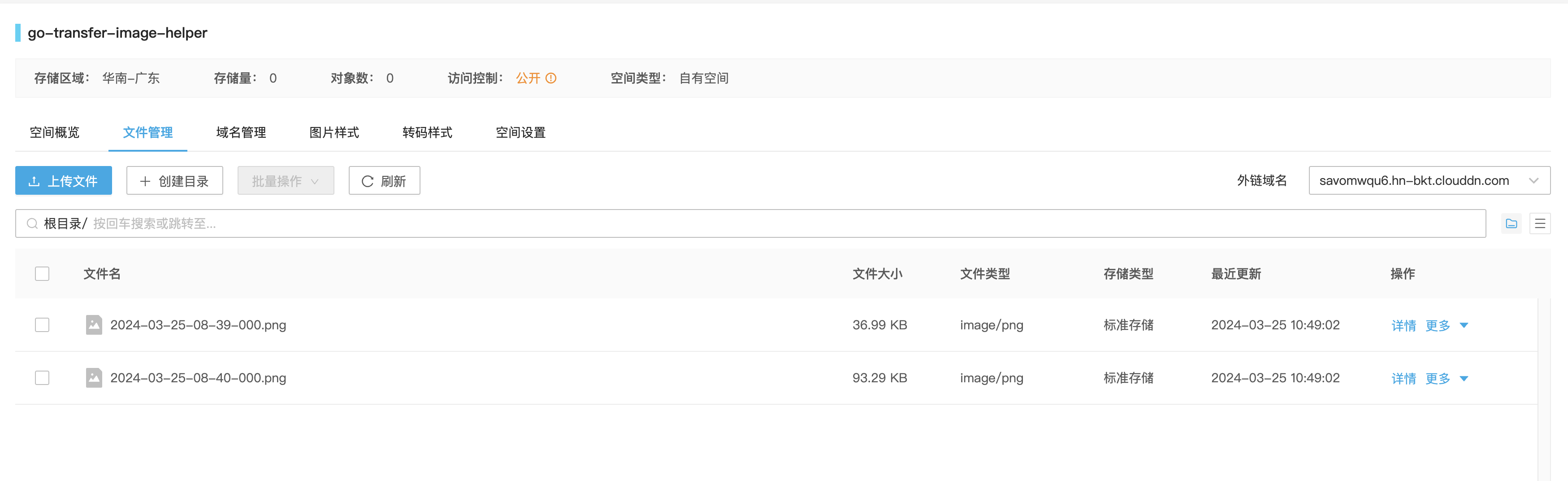1568x481 pixels.
Task: Check the box for 2024-03-25-08-40-000.png
Action: coord(42,378)
